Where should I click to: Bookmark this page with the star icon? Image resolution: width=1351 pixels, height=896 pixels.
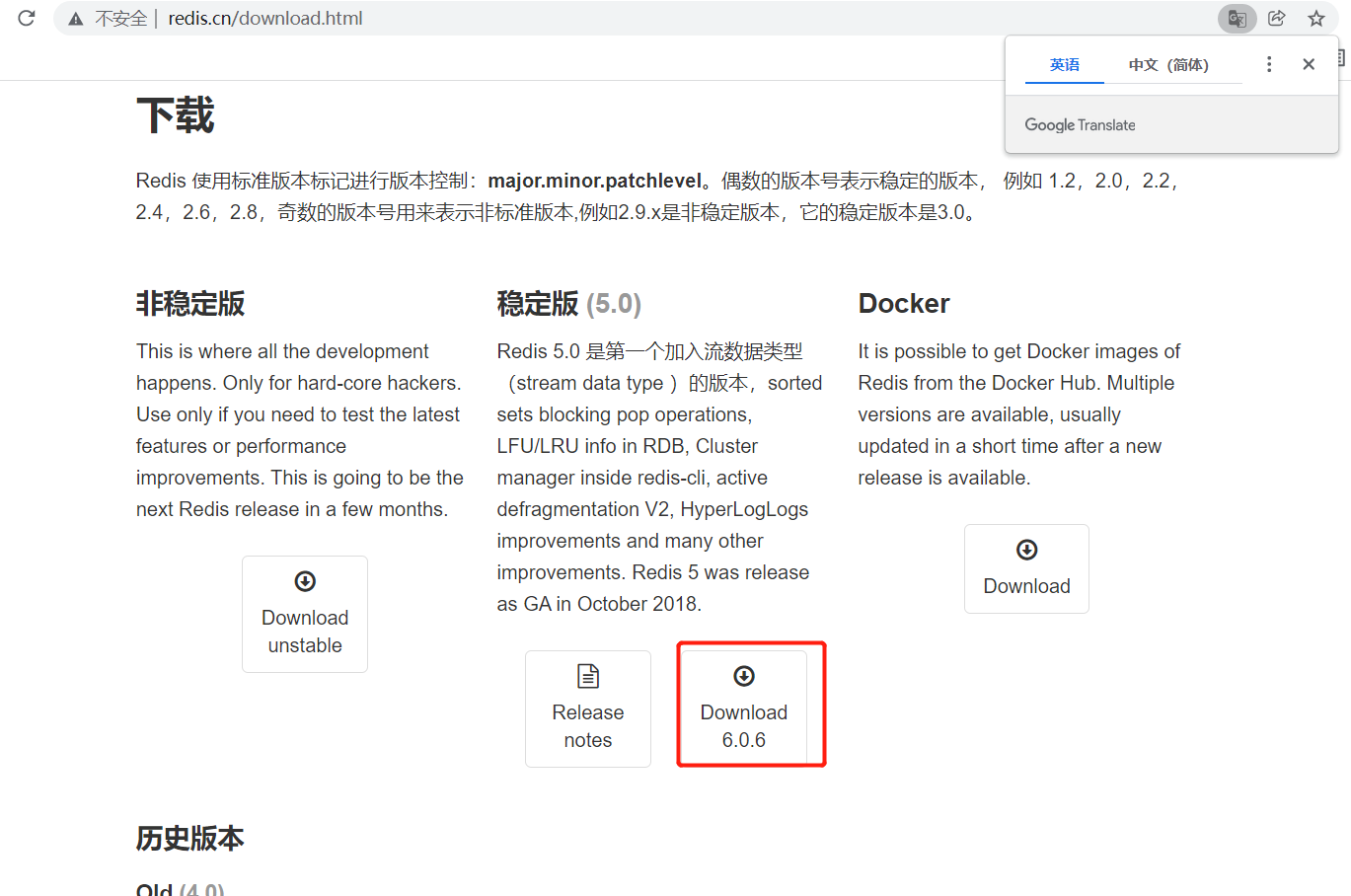1315,18
